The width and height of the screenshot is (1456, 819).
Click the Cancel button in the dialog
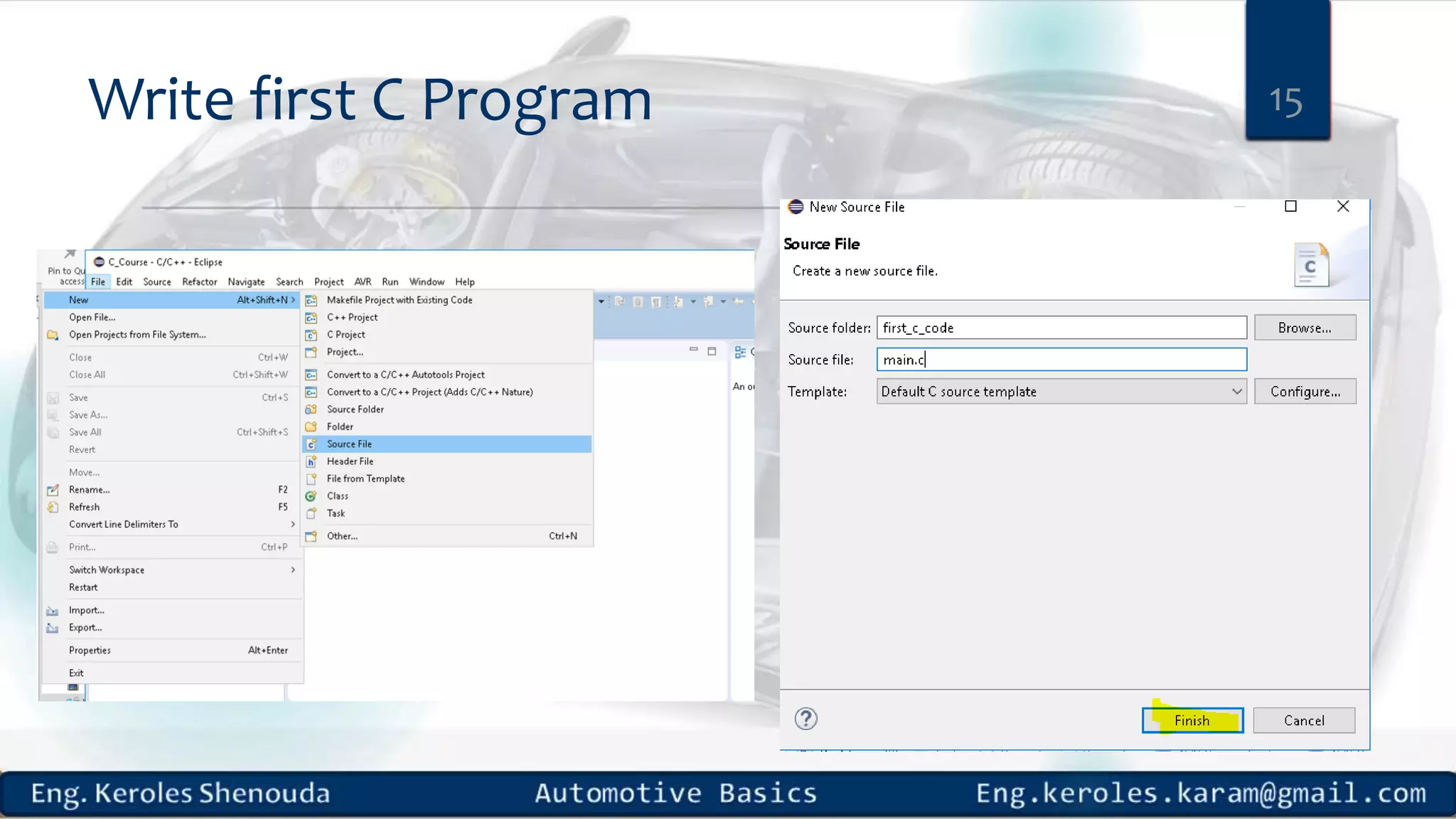pos(1304,720)
